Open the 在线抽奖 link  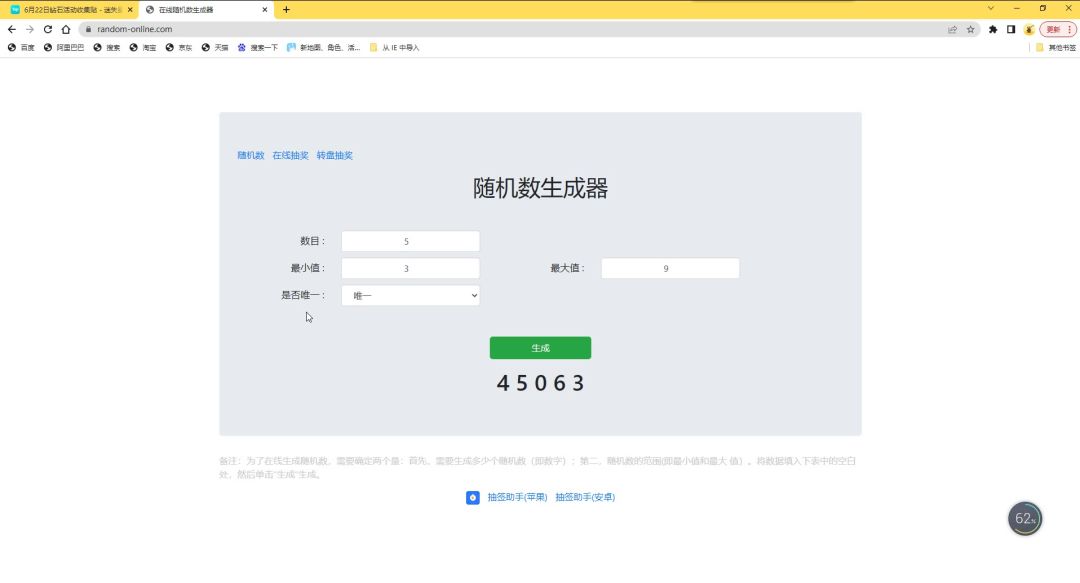(x=290, y=156)
